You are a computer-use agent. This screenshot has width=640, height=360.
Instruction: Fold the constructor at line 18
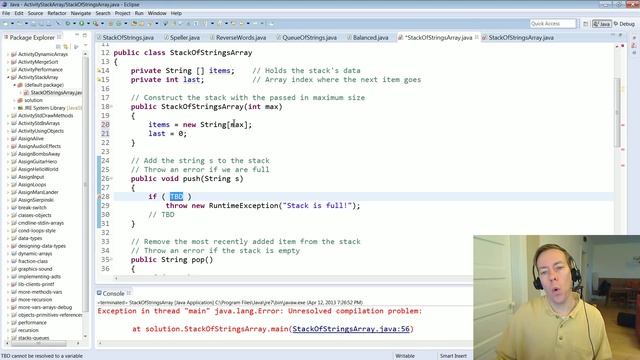[x=111, y=107]
